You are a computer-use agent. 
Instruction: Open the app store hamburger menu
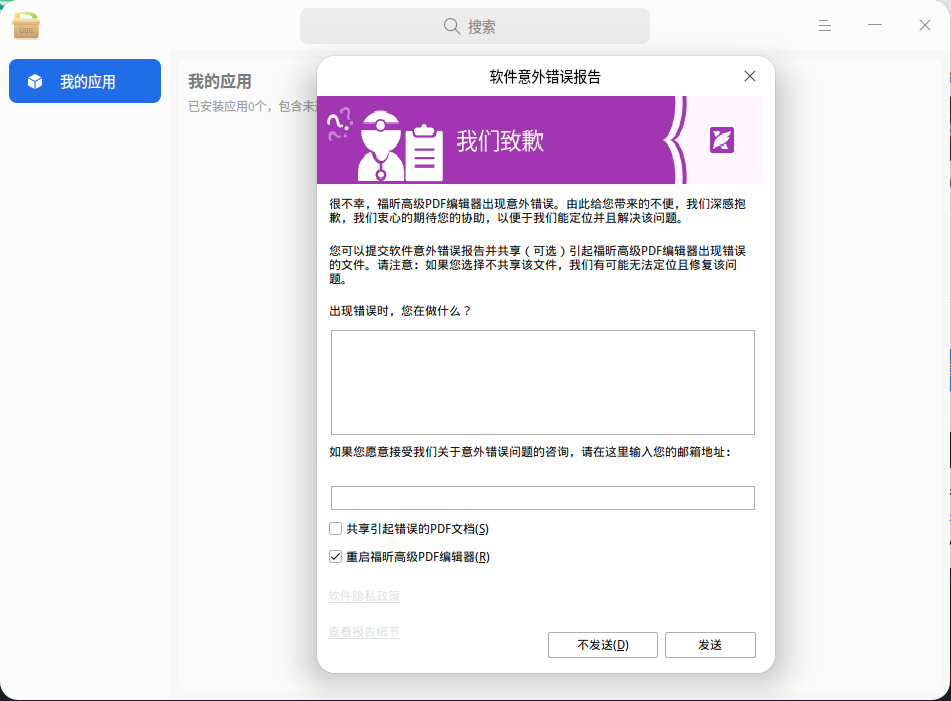click(824, 25)
